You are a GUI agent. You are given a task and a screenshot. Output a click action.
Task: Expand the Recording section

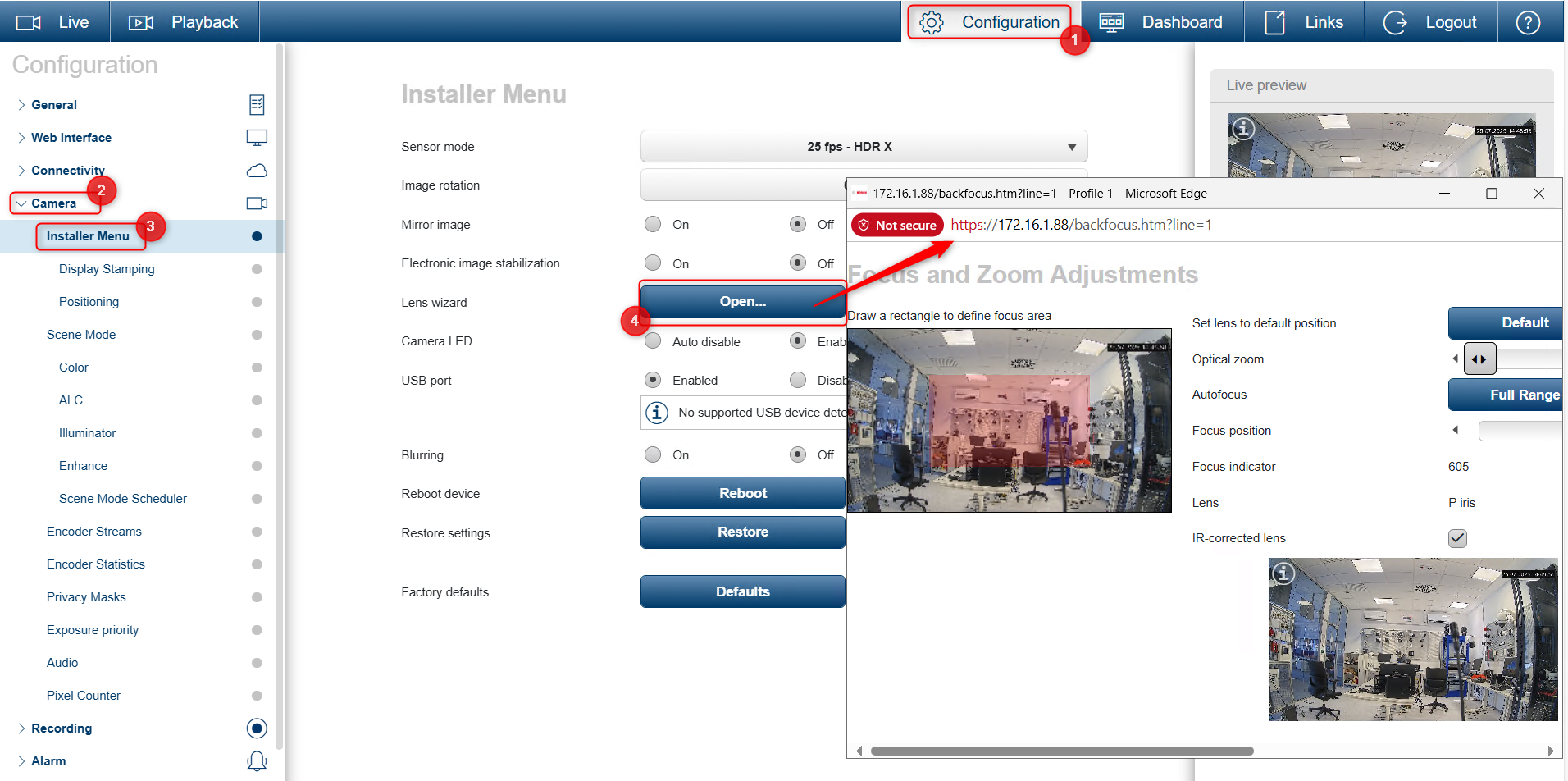[x=21, y=728]
